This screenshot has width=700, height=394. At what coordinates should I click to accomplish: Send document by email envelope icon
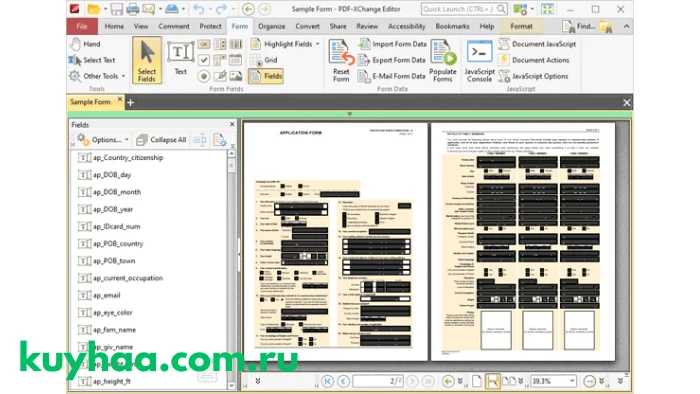click(x=149, y=9)
